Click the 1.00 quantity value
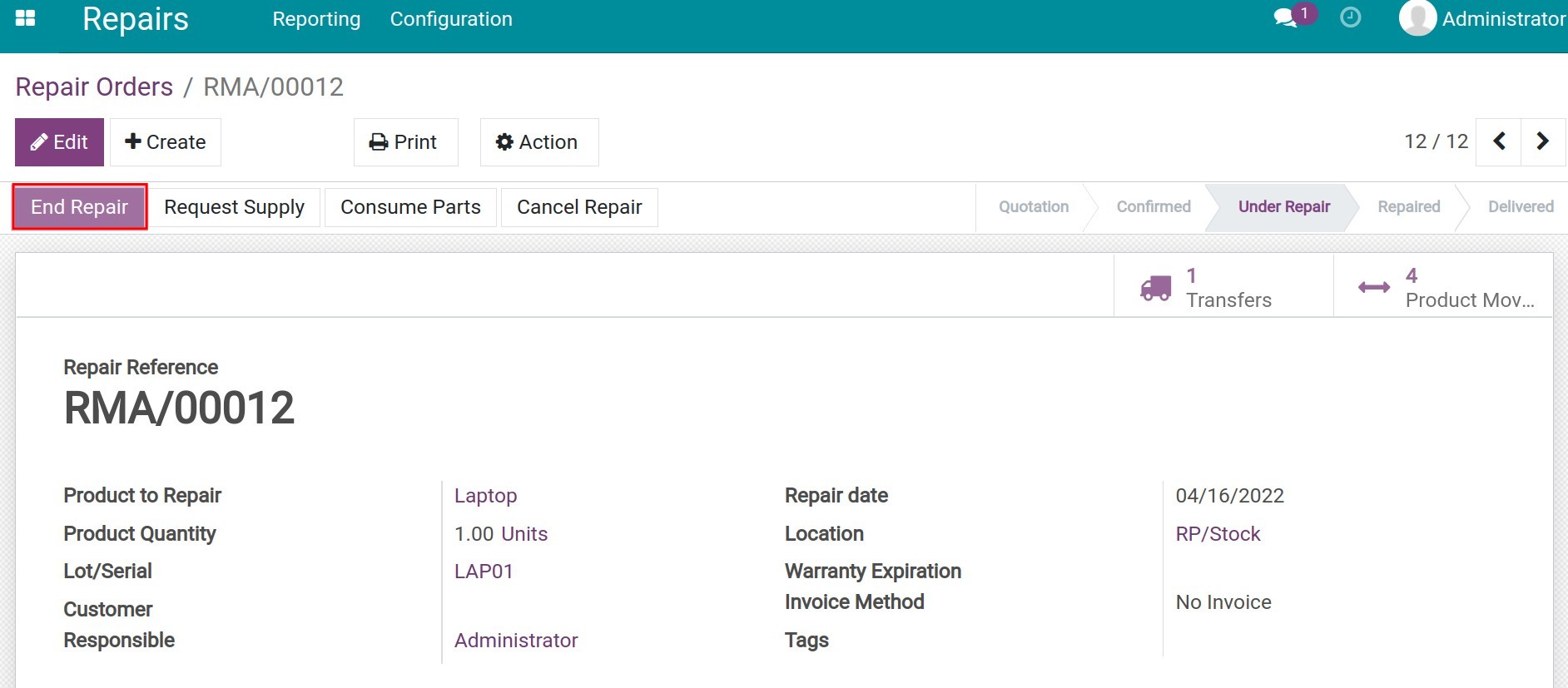Image resolution: width=1568 pixels, height=688 pixels. (474, 534)
